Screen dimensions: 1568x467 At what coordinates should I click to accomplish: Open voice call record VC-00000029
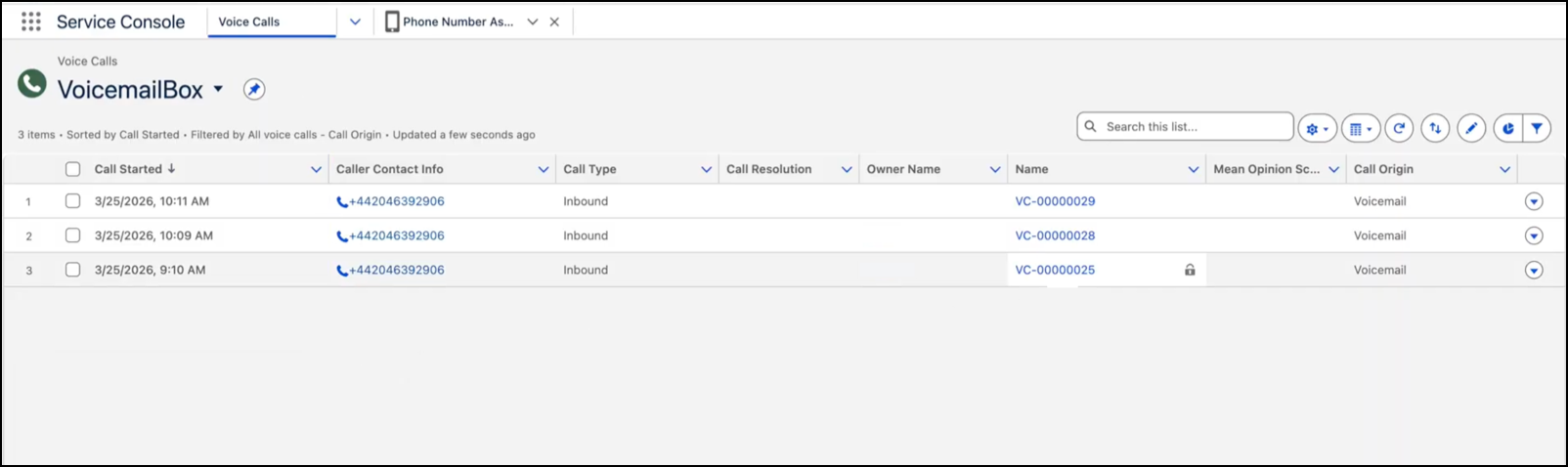pyautogui.click(x=1055, y=201)
